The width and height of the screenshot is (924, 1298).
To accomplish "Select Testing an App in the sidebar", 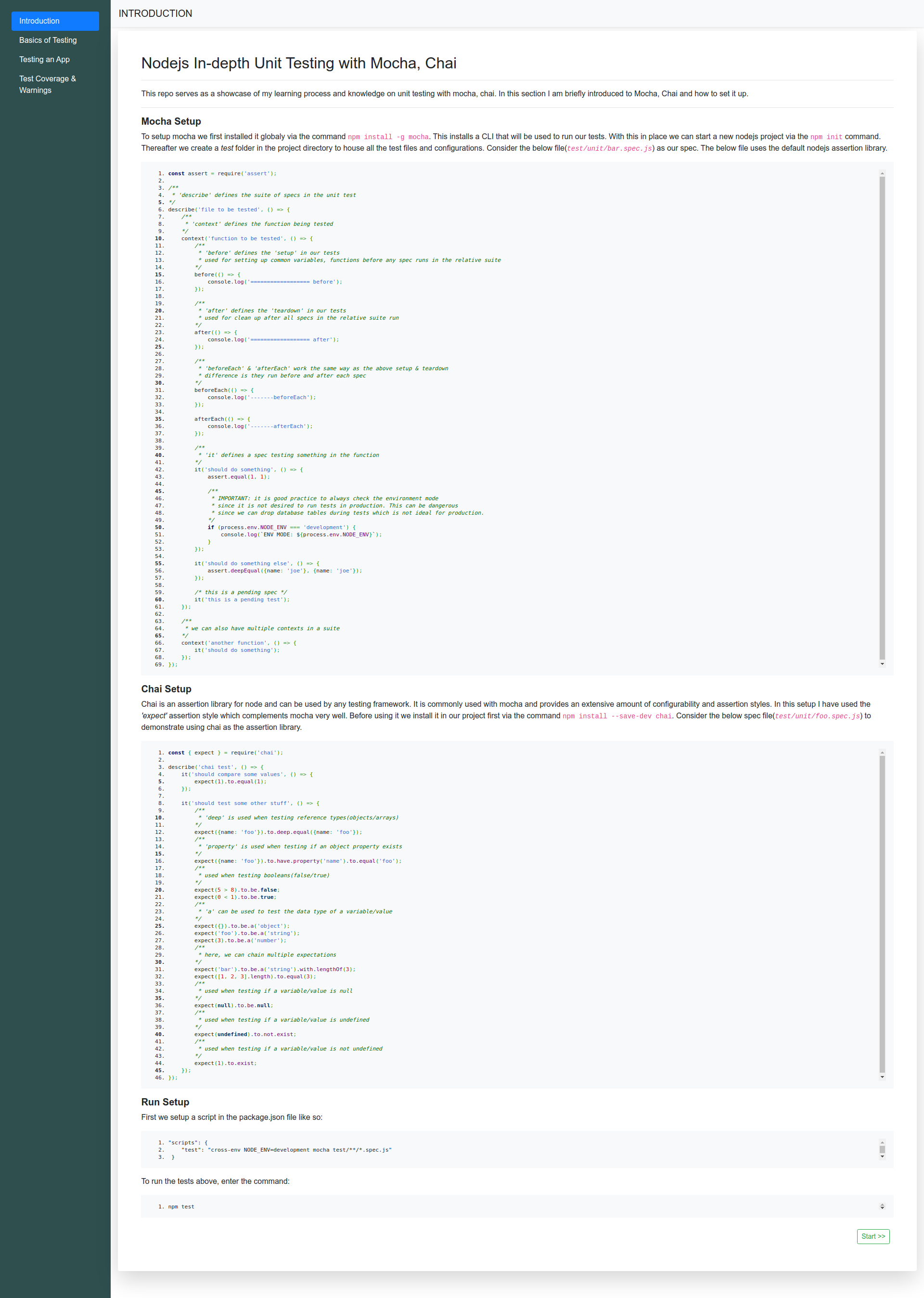I will tap(44, 60).
